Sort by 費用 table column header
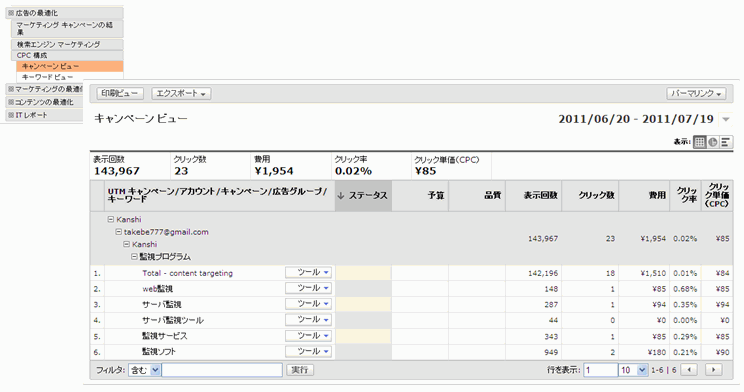 click(x=644, y=196)
